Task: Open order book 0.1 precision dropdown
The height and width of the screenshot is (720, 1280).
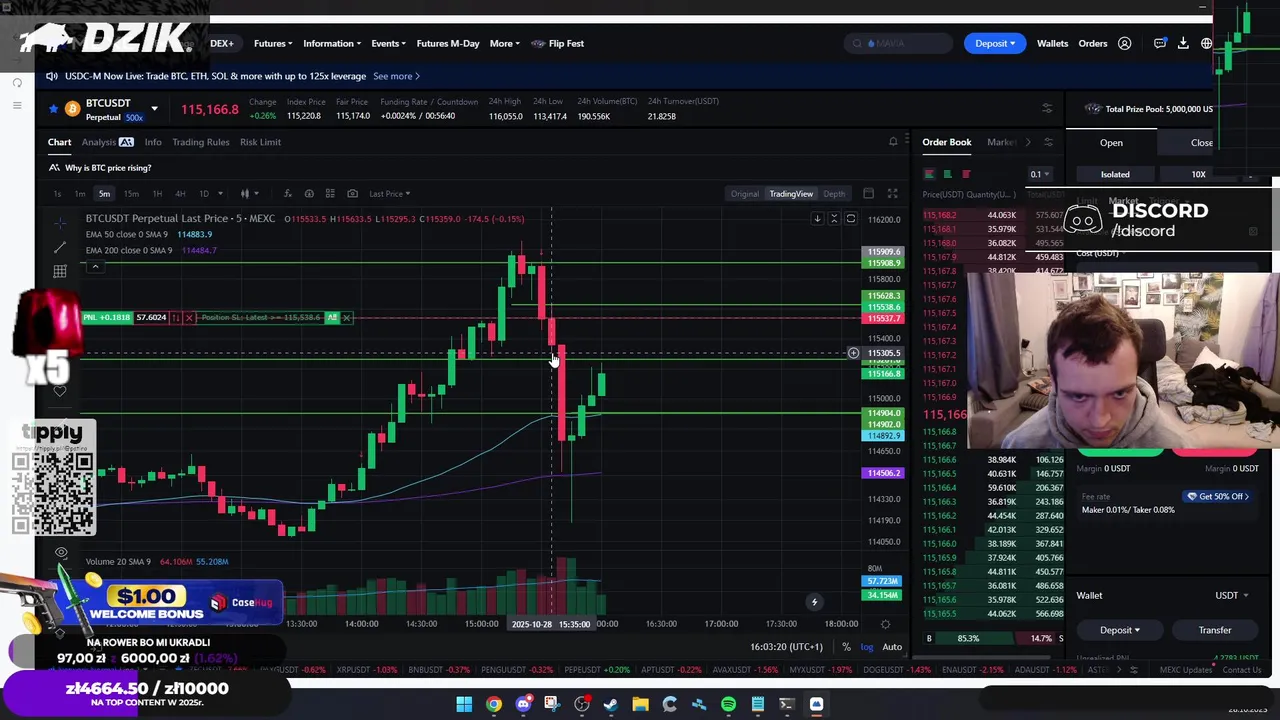Action: [x=1040, y=174]
